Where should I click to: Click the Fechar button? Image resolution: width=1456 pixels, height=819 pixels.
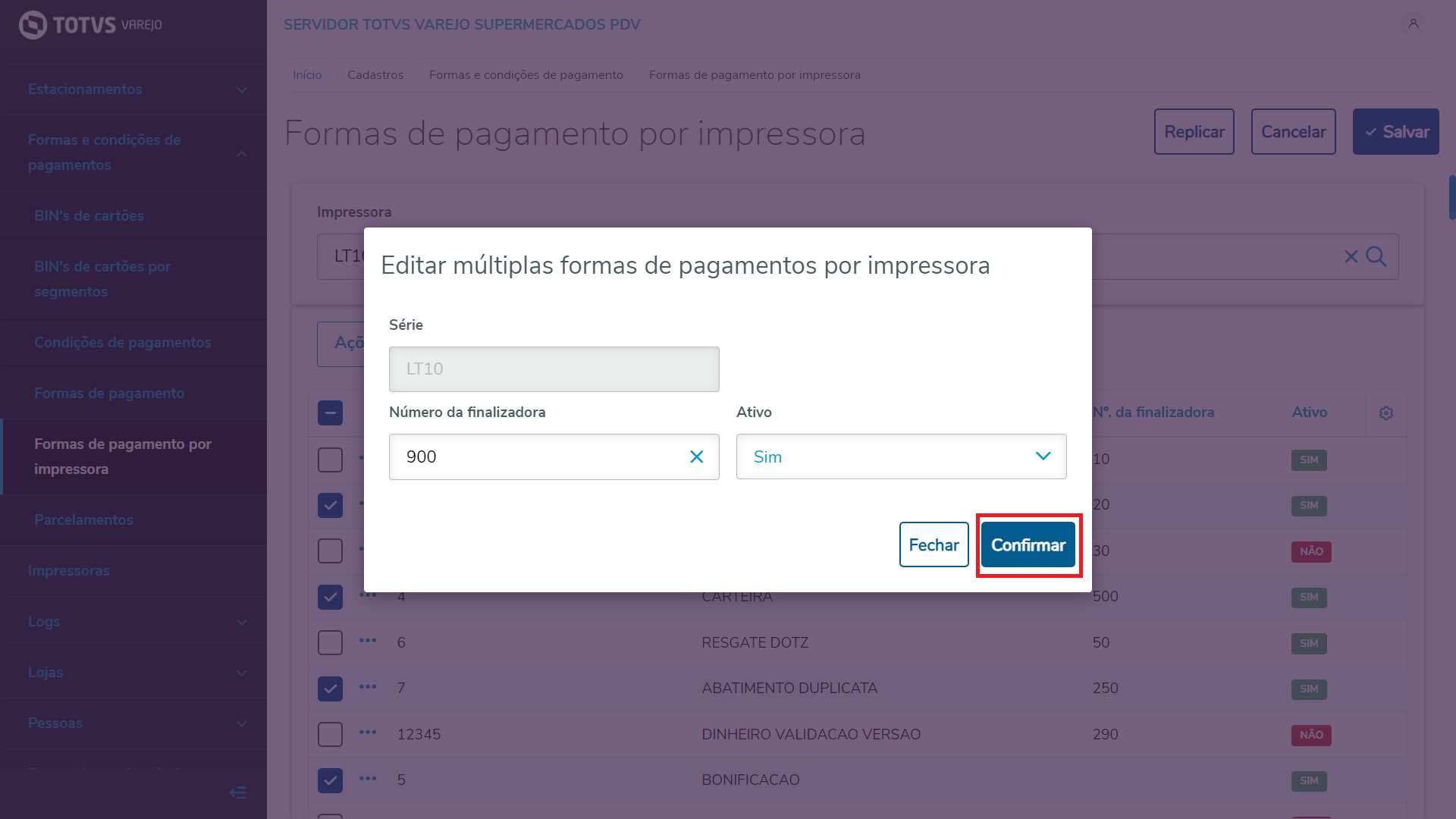934,544
